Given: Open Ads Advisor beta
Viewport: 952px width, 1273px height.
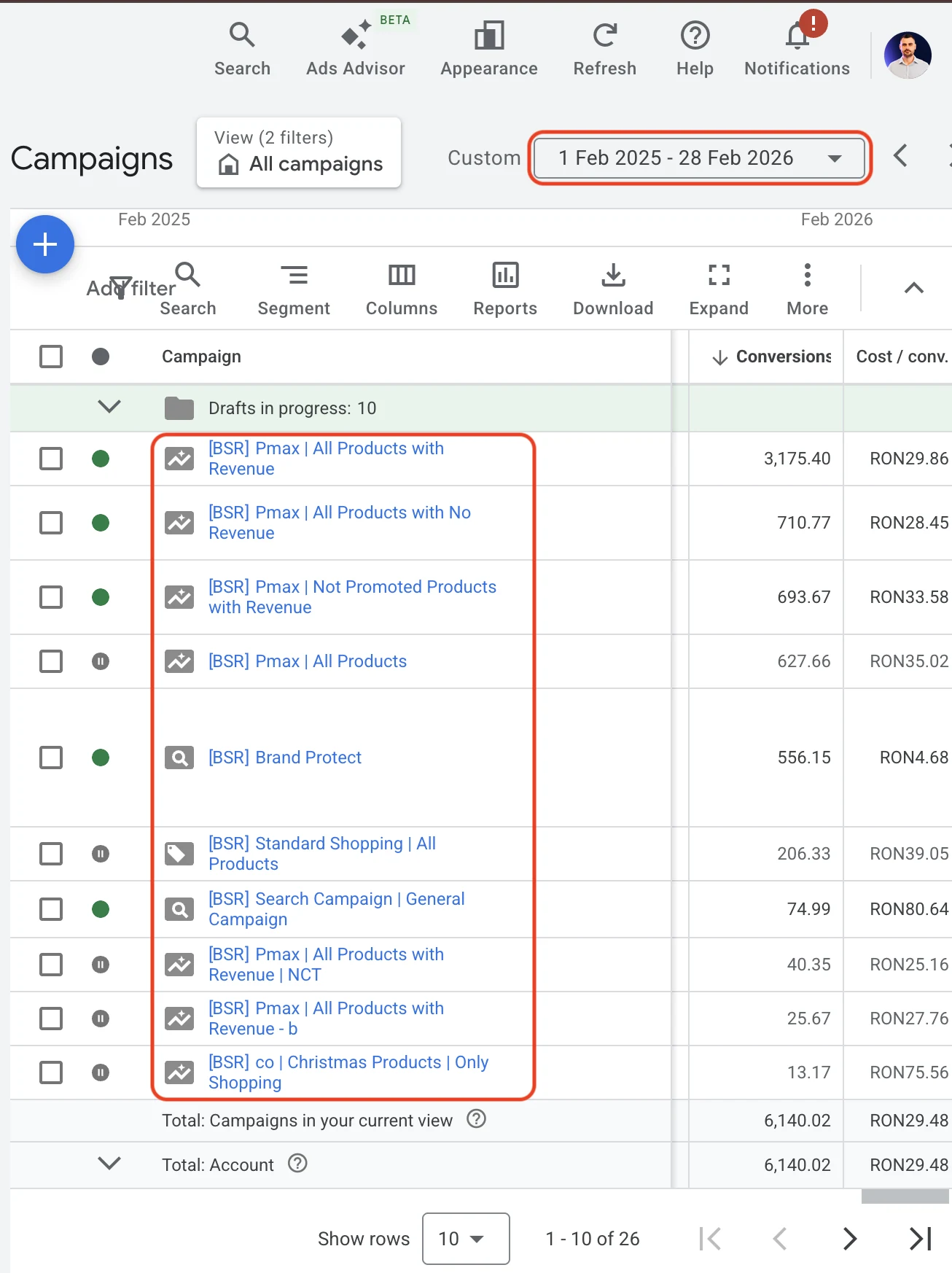Looking at the screenshot, I should 356,50.
